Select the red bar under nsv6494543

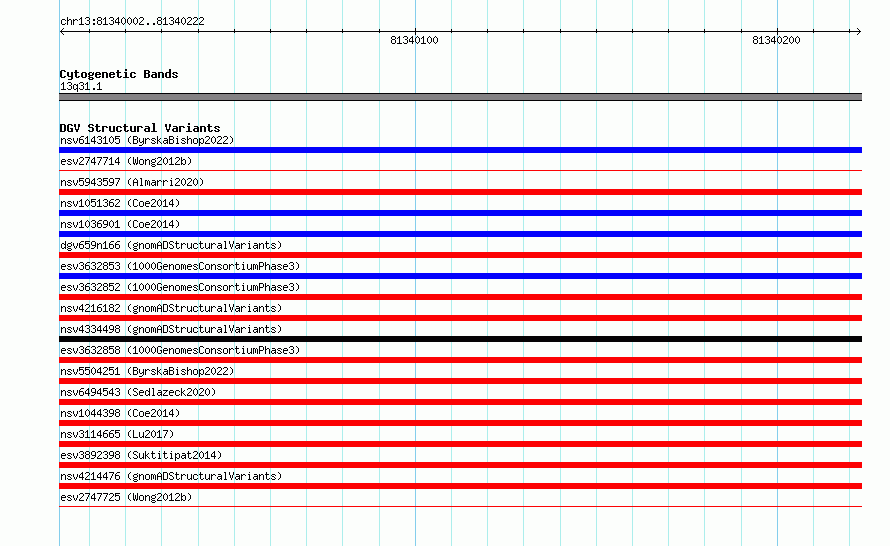coord(460,402)
